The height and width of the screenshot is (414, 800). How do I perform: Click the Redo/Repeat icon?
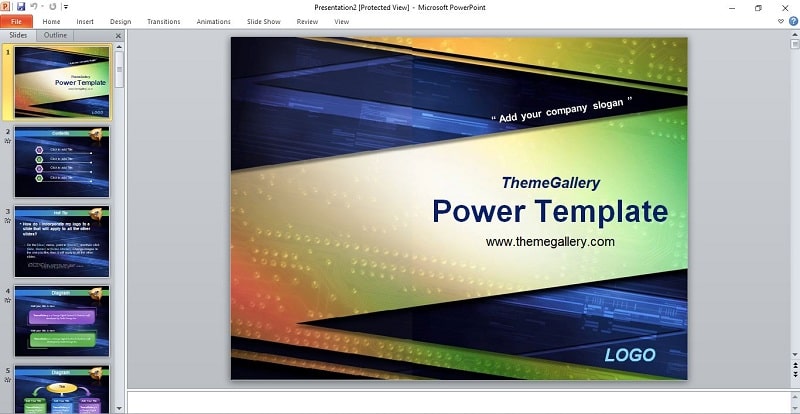click(53, 7)
